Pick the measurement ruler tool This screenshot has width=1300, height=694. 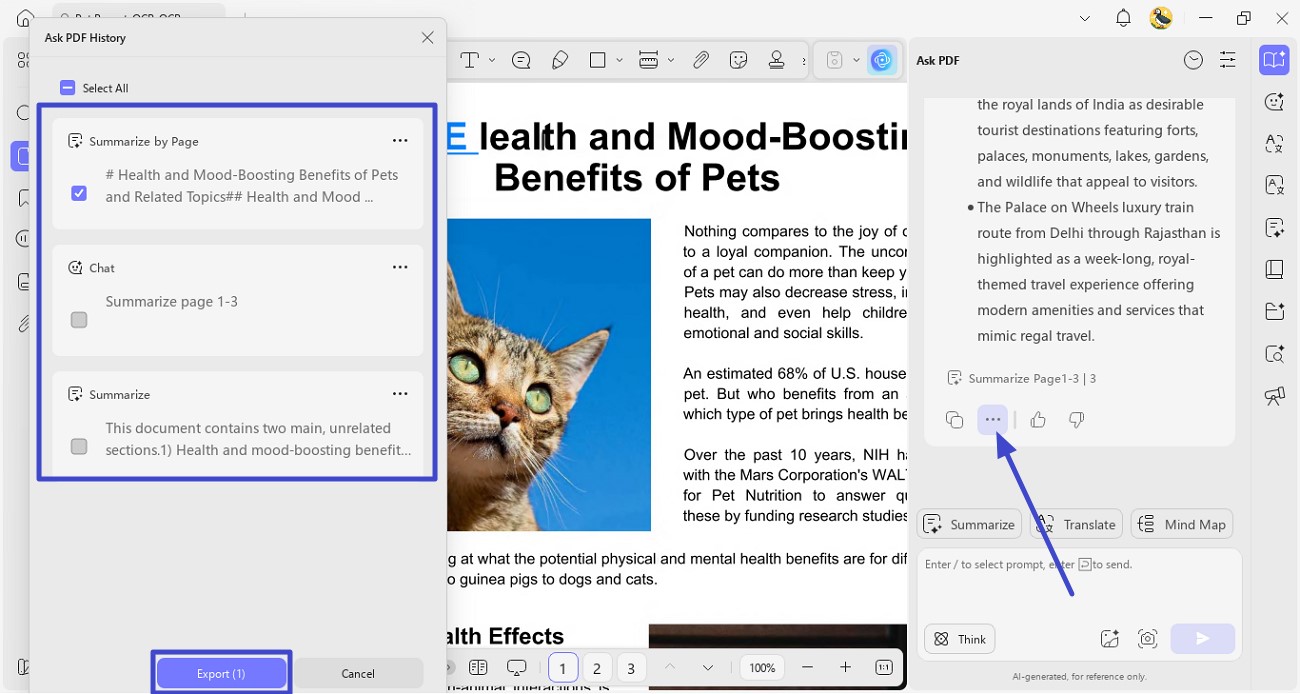(648, 60)
